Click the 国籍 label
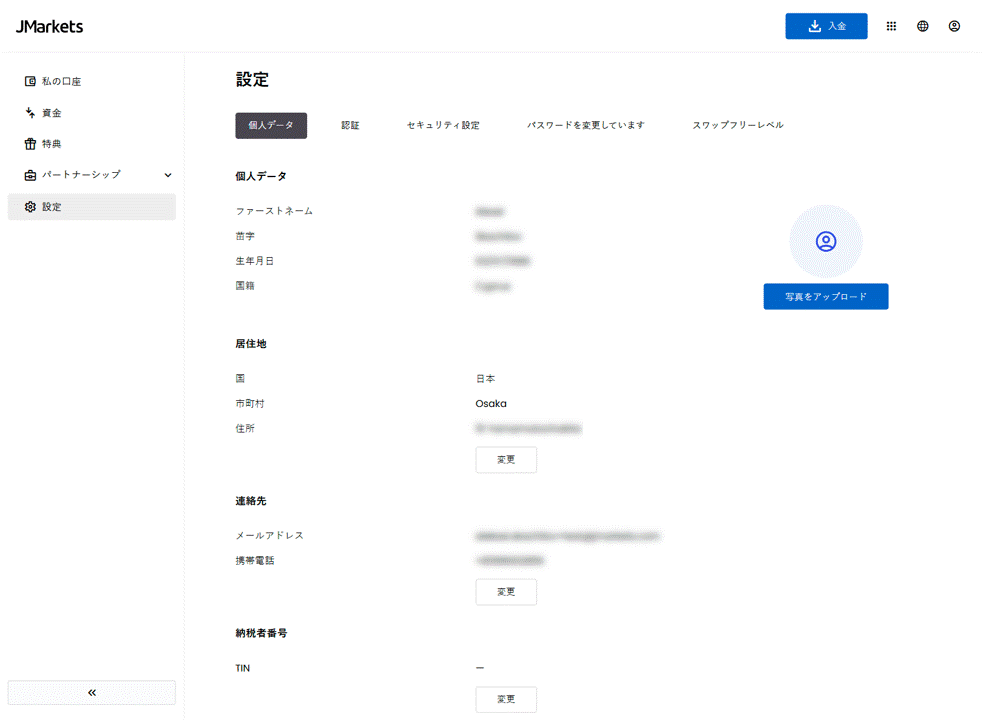Image resolution: width=983 pixels, height=720 pixels. pyautogui.click(x=245, y=286)
